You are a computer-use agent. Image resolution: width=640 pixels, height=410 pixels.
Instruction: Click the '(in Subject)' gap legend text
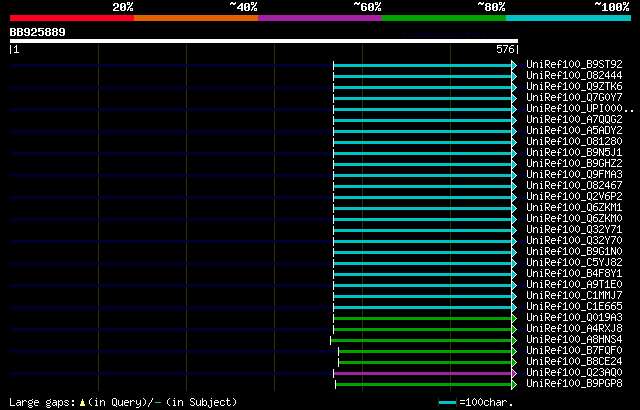tap(202, 402)
